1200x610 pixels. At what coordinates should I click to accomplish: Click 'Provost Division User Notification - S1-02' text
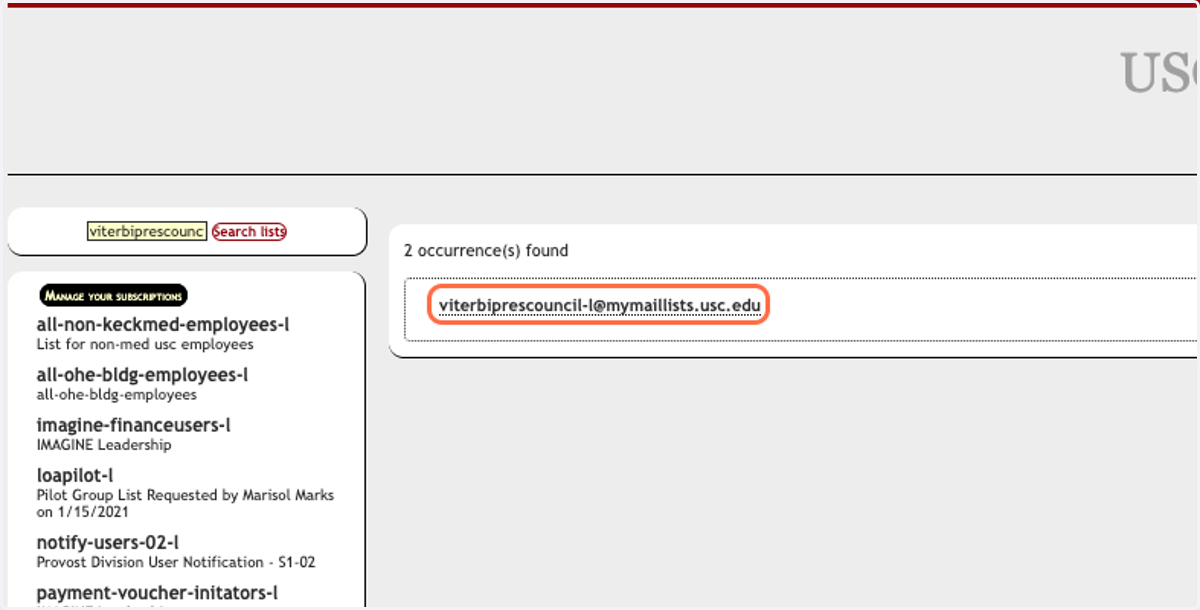[176, 563]
